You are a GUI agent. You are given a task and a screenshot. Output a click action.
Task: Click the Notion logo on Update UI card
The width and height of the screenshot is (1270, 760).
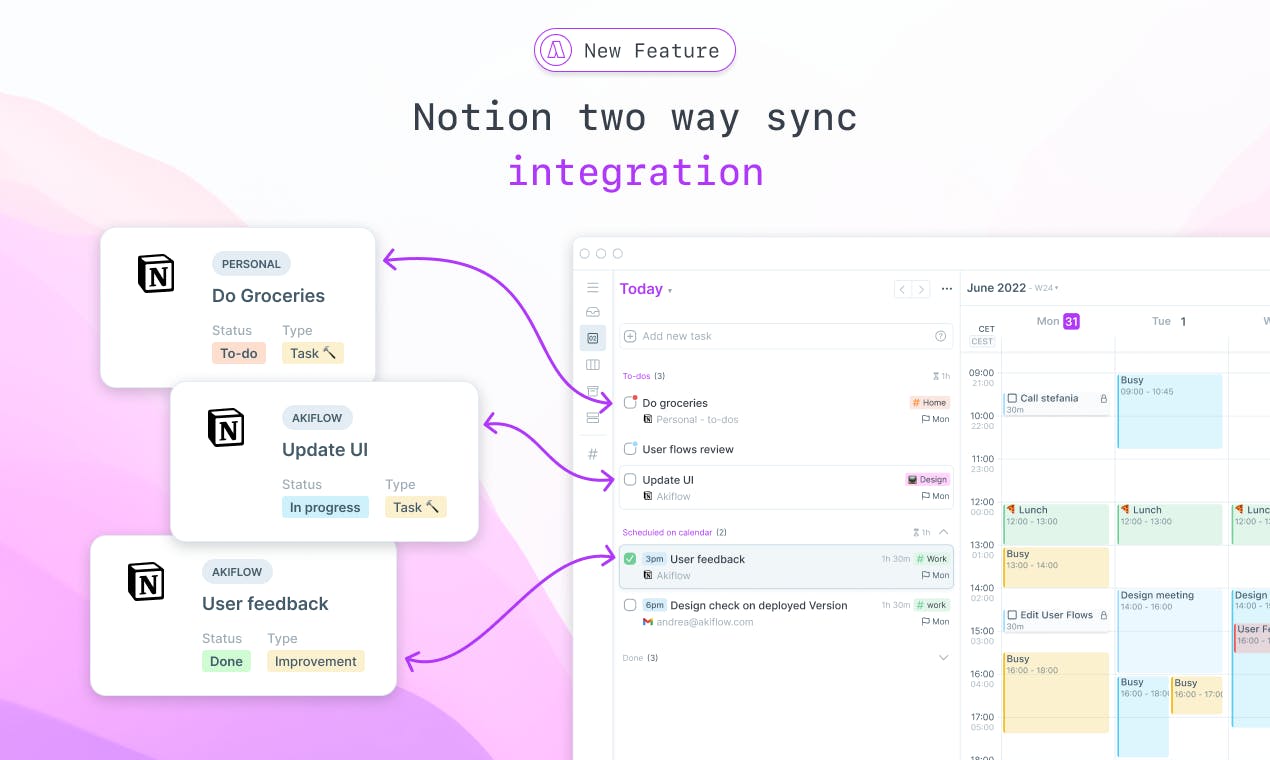(225, 427)
